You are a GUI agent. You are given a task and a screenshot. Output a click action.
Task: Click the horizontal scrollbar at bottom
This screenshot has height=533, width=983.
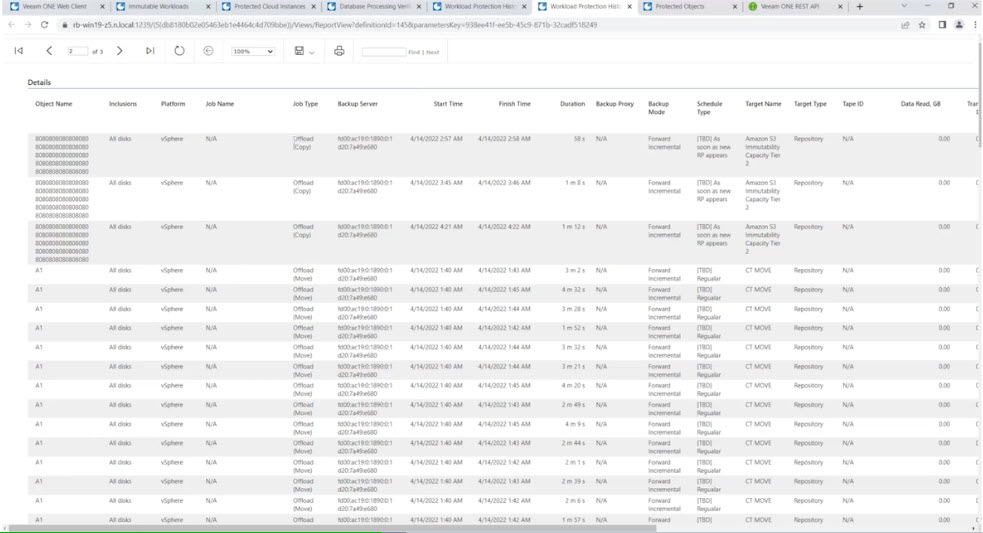click(332, 529)
